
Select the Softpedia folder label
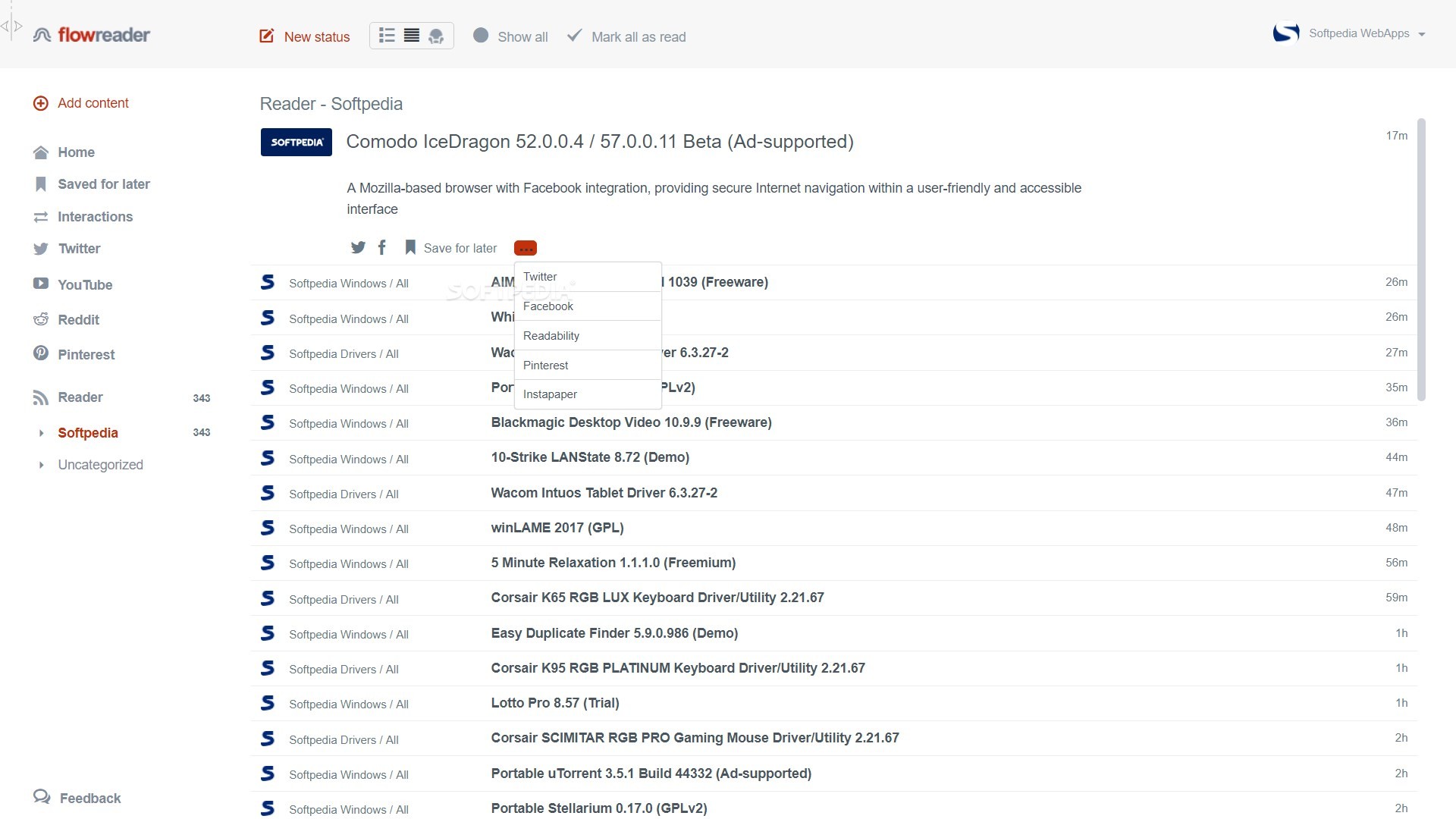(x=88, y=433)
